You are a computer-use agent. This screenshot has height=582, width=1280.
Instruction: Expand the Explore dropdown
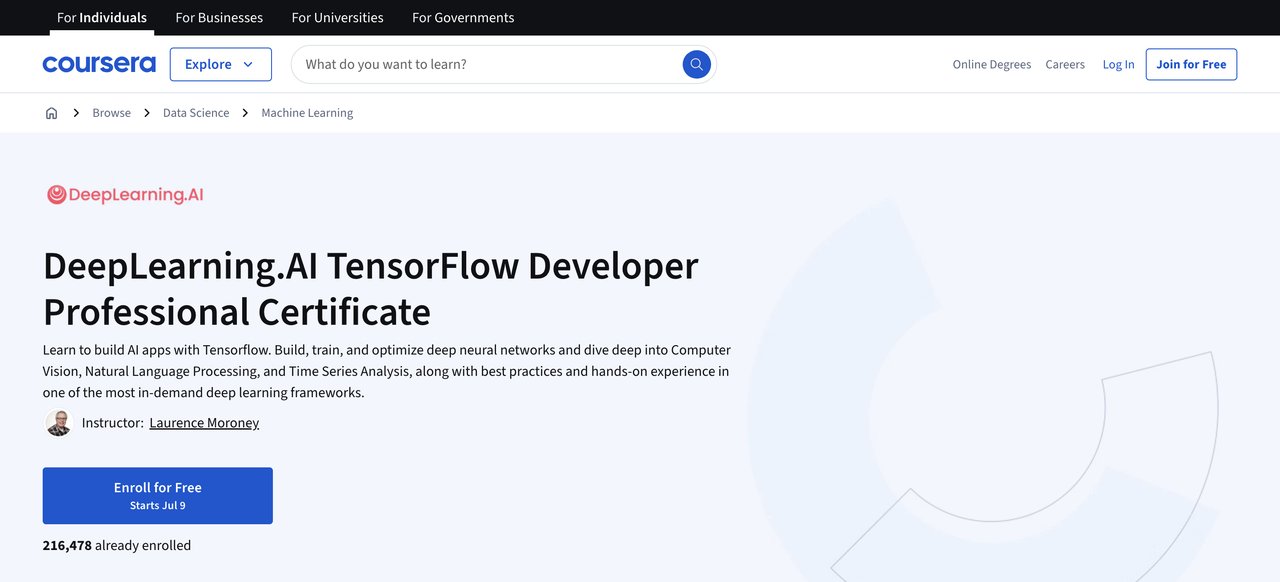click(x=220, y=64)
